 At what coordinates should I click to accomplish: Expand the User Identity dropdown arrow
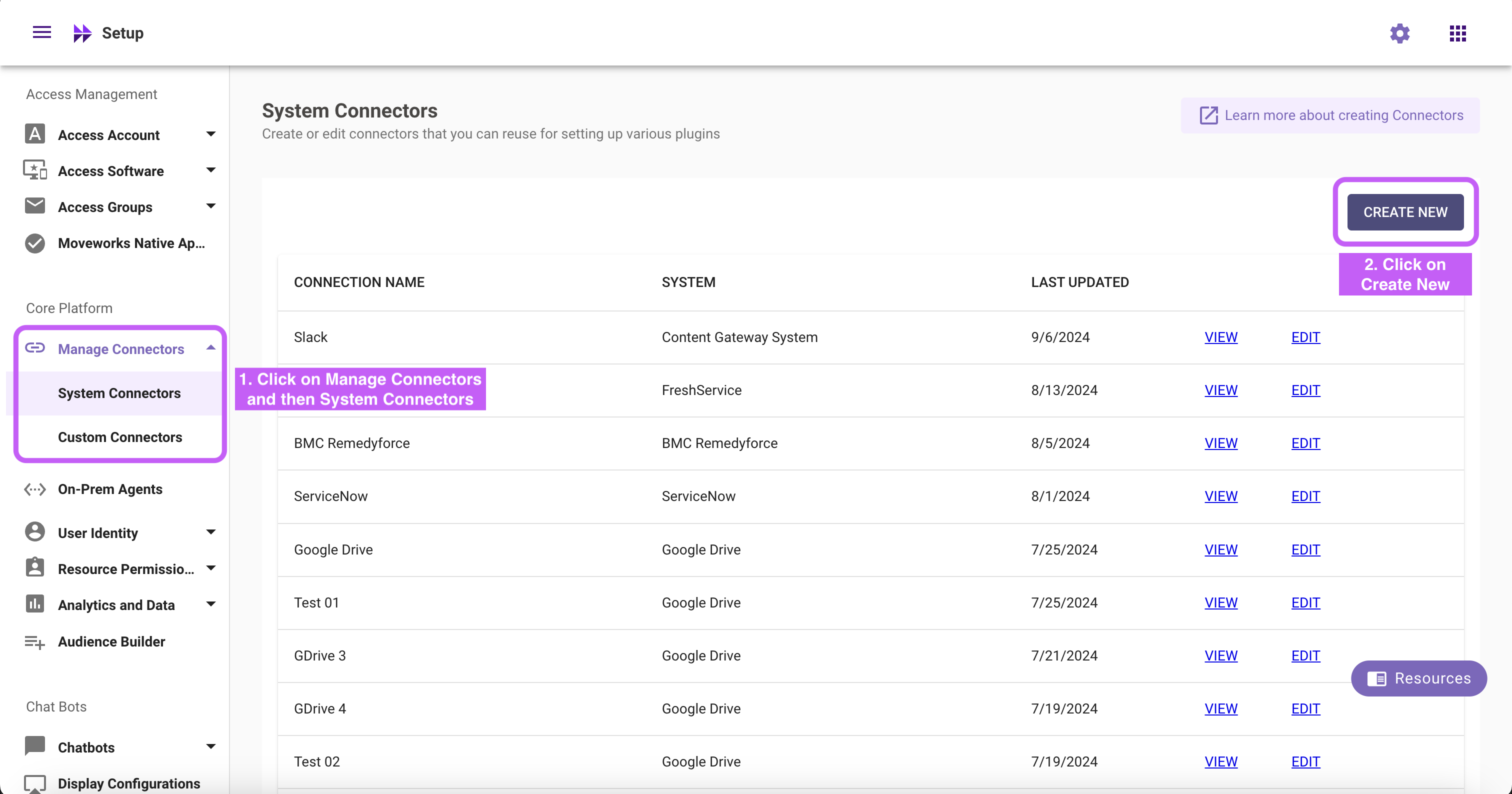point(210,531)
